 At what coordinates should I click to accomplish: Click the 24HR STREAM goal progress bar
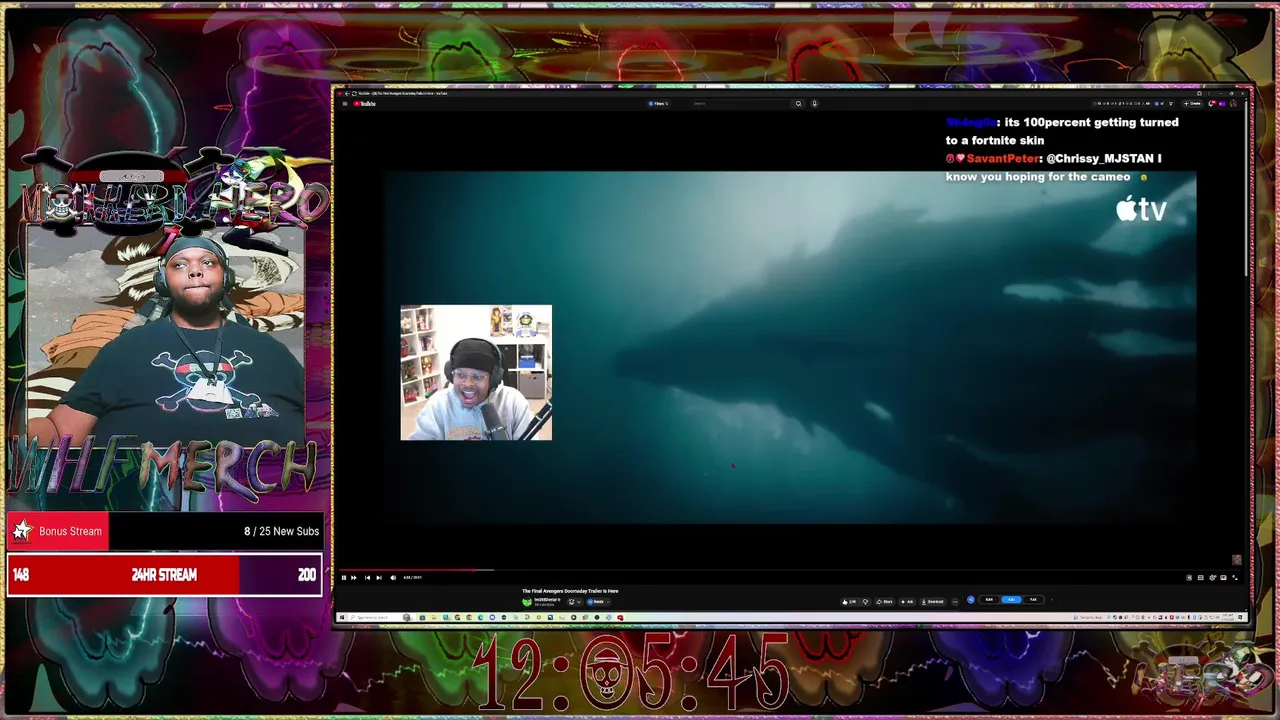click(165, 575)
